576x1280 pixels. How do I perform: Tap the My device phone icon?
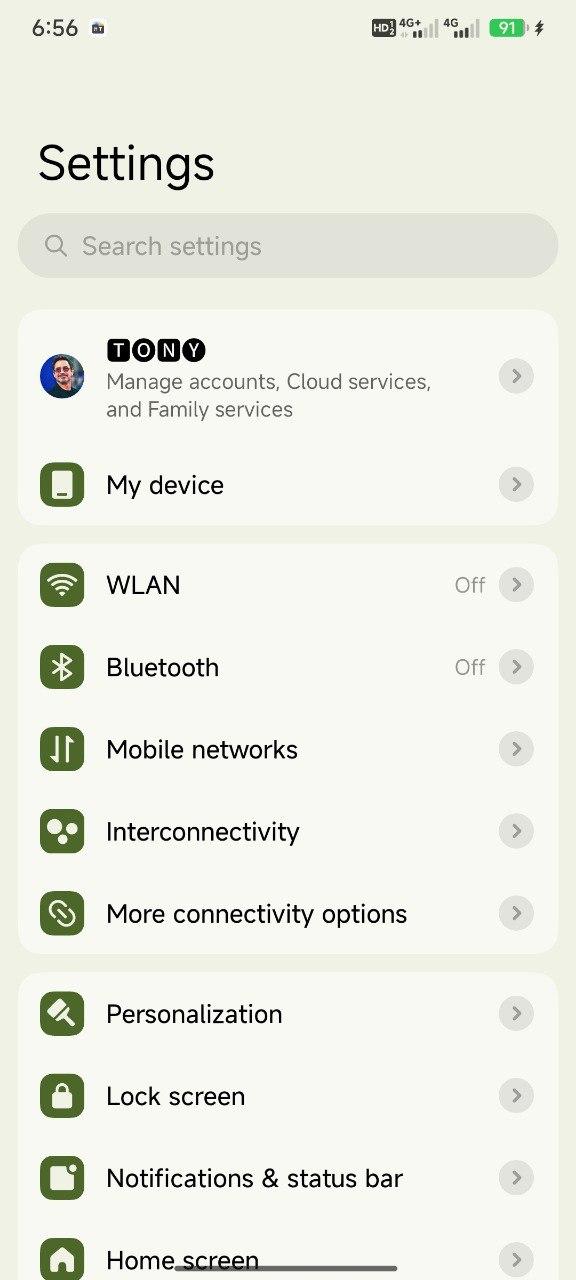[x=62, y=485]
